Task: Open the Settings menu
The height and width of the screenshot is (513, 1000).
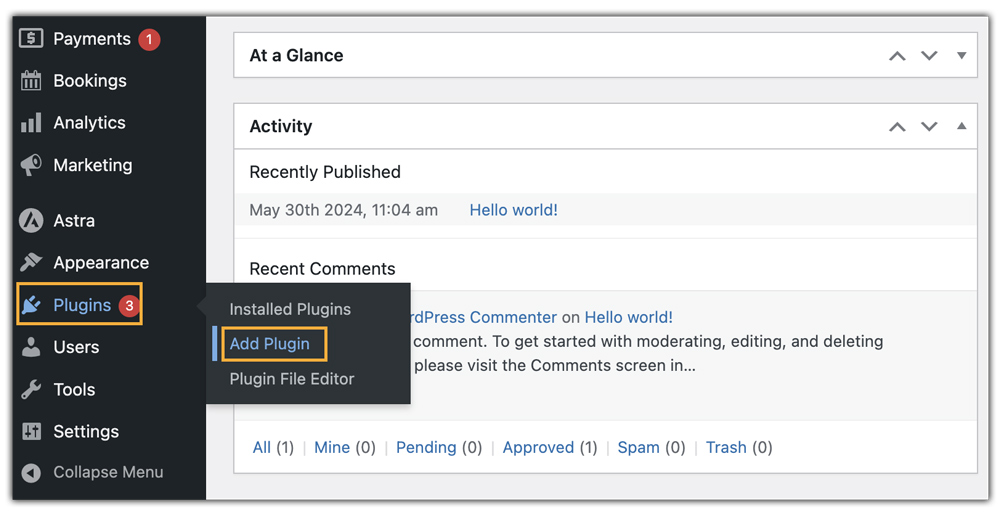Action: pyautogui.click(x=86, y=432)
